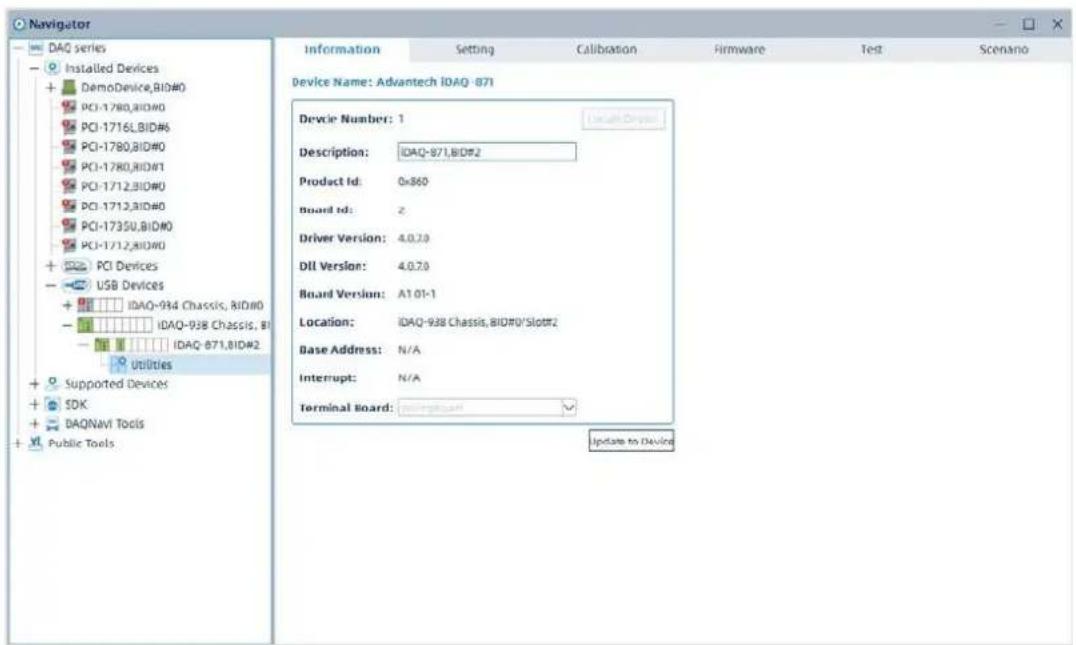Click the iDAQ-934 Chassis slot icon

(100, 305)
